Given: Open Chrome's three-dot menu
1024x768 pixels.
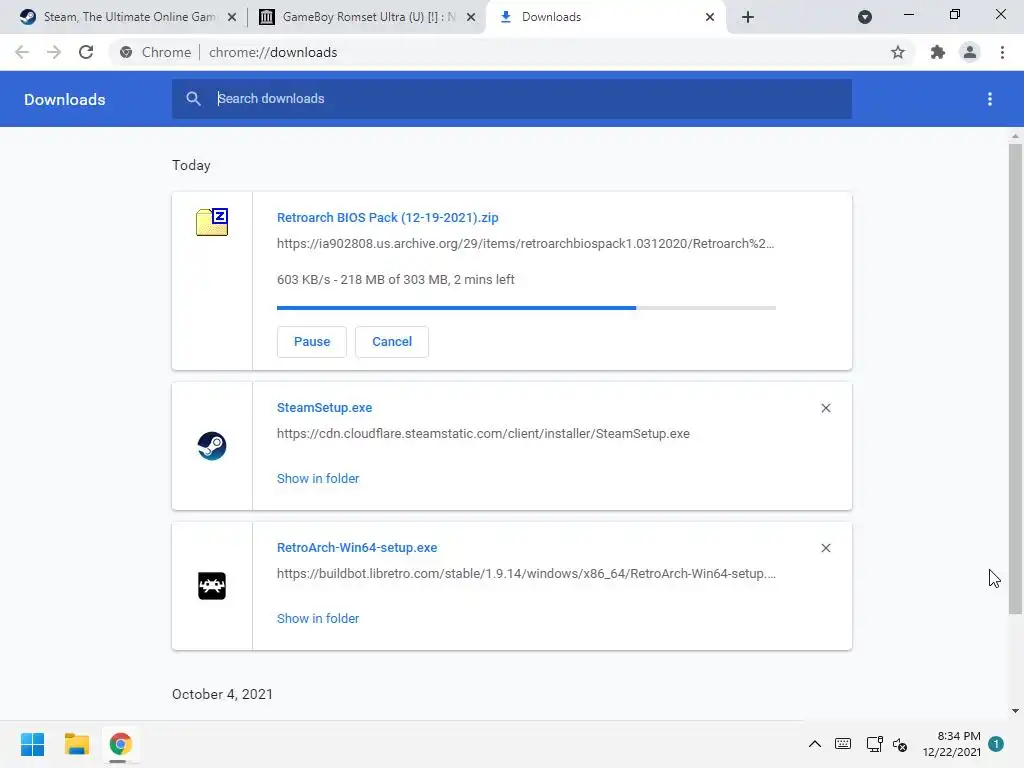Looking at the screenshot, I should click(x=1002, y=52).
